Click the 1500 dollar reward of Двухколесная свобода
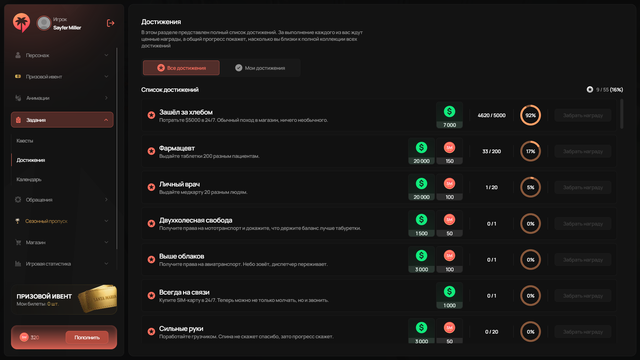Screen dimensions: 640x360 pos(421,224)
